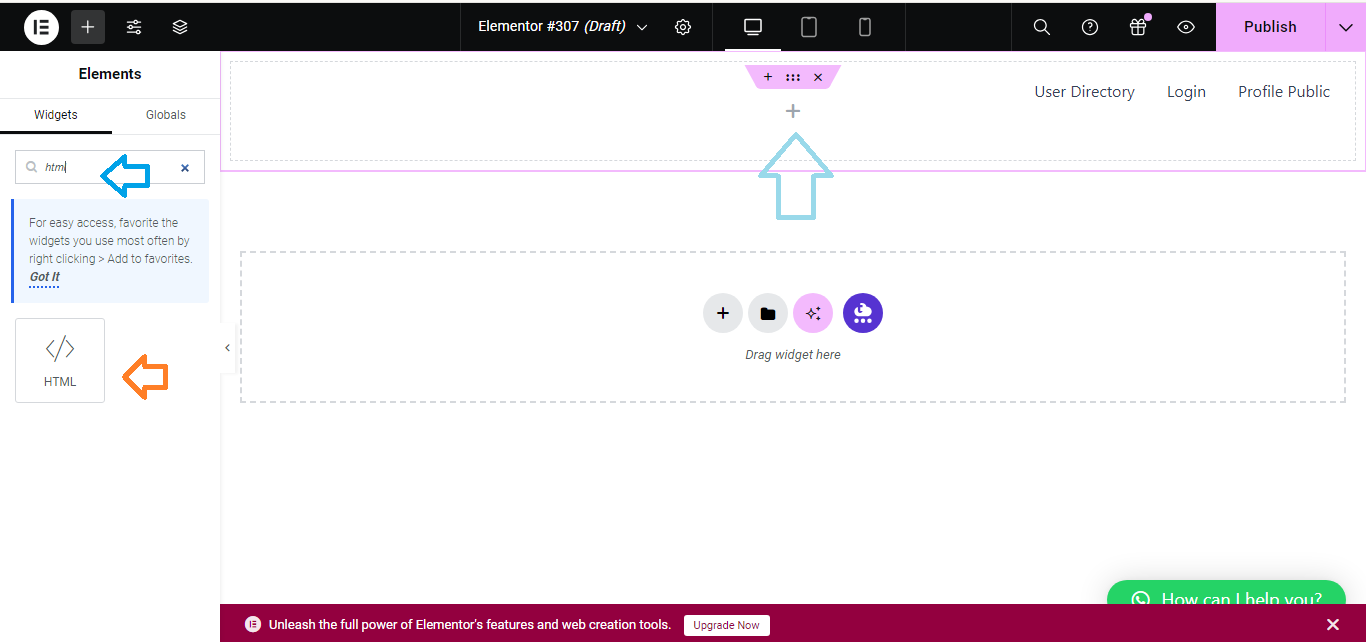Click the Upgrade Now button
This screenshot has width=1366, height=642.
tap(726, 625)
